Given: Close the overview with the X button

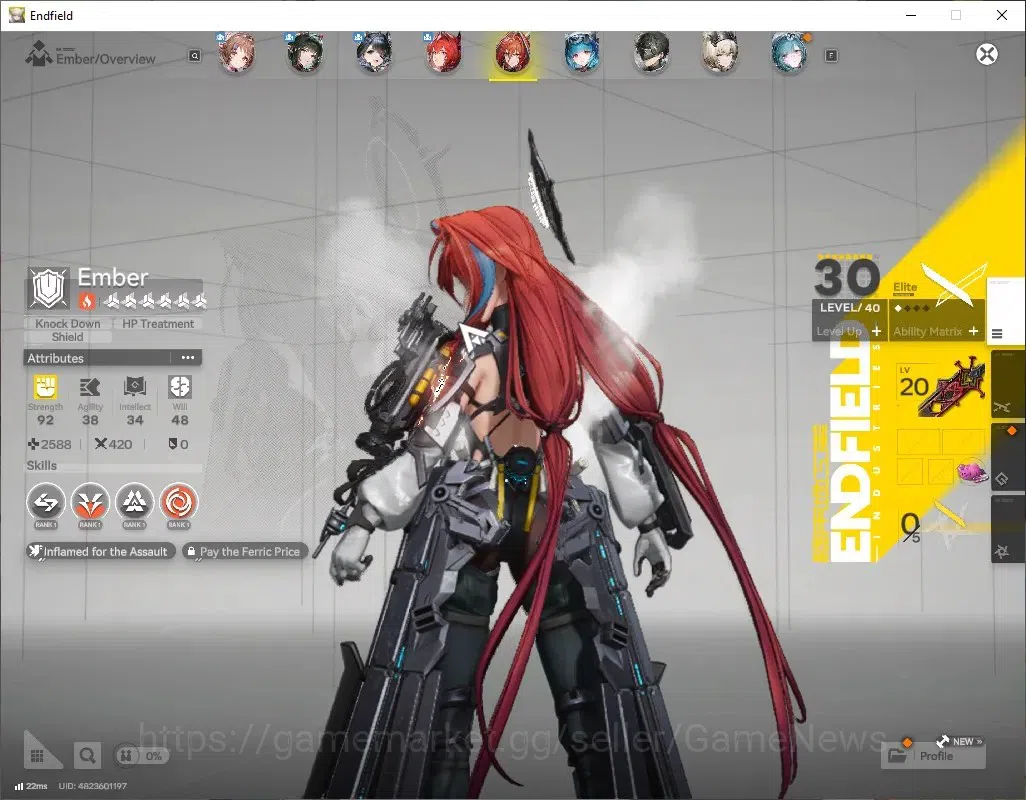Looking at the screenshot, I should pyautogui.click(x=987, y=54).
